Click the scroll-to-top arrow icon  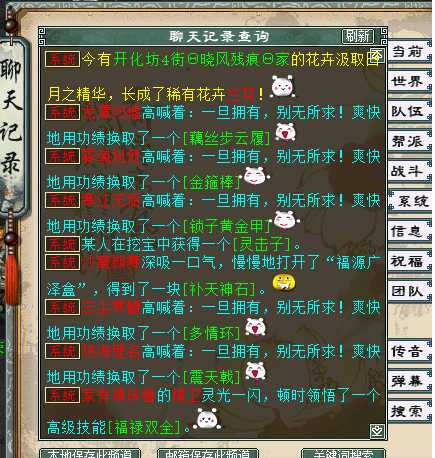tap(377, 56)
